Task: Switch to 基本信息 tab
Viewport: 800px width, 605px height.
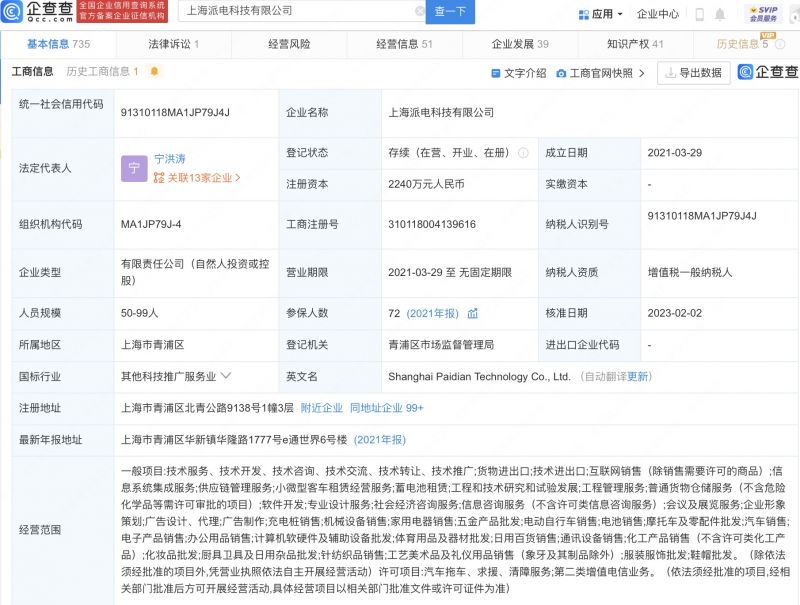Action: click(58, 44)
